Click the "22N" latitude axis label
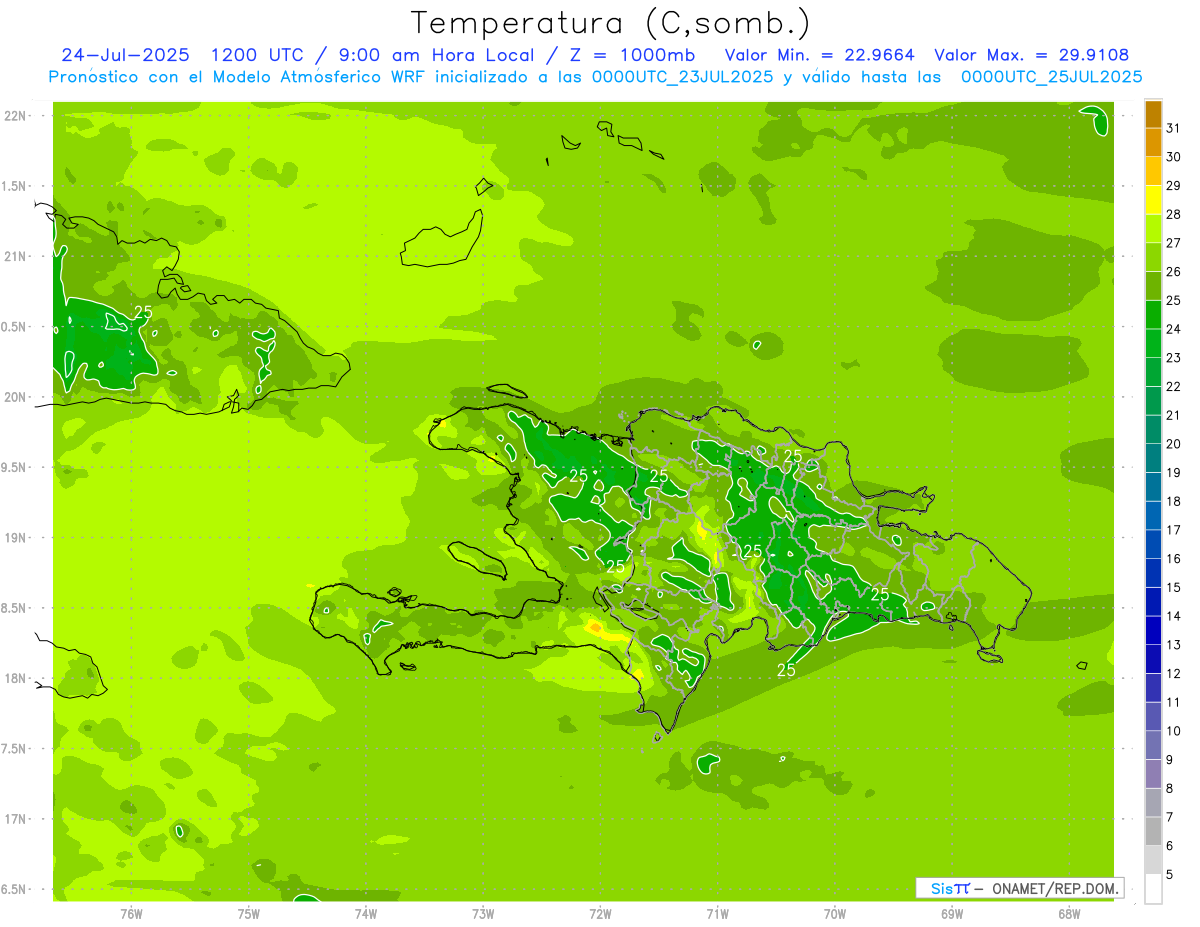This screenshot has width=1200, height=927. (x=16, y=115)
